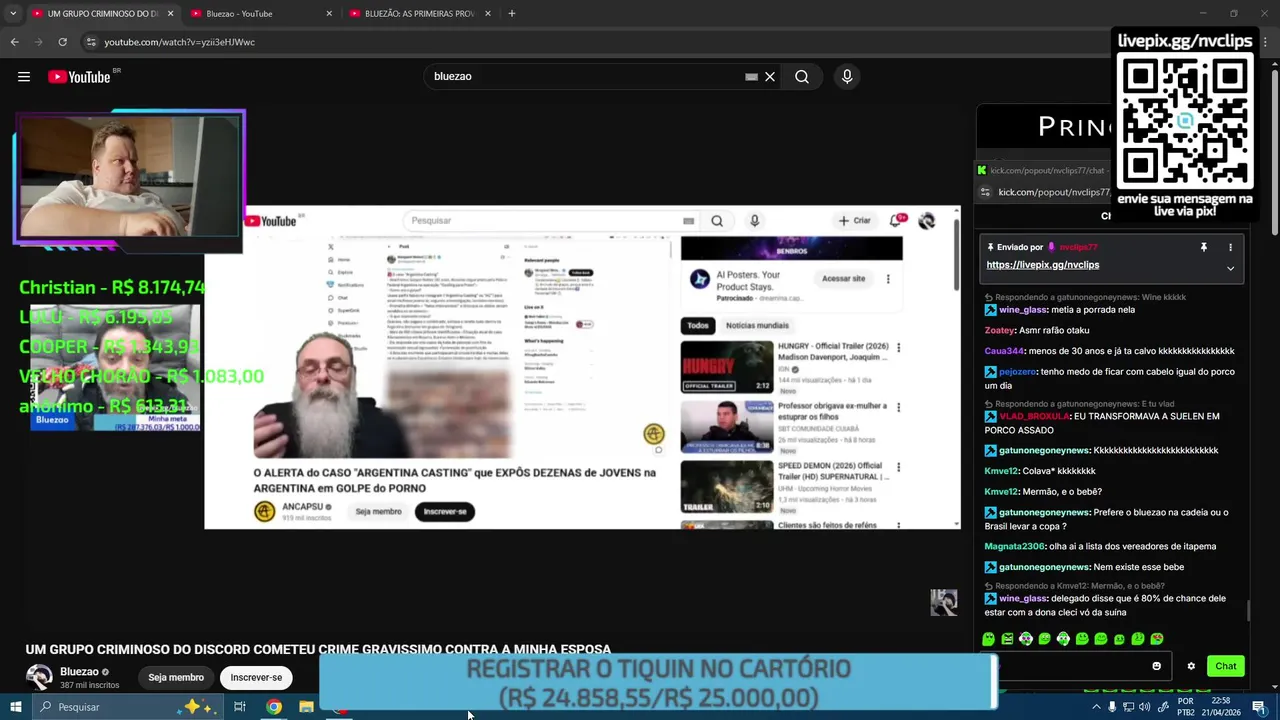The height and width of the screenshot is (720, 1280).
Task: Start voice search with microphone
Action: [847, 77]
